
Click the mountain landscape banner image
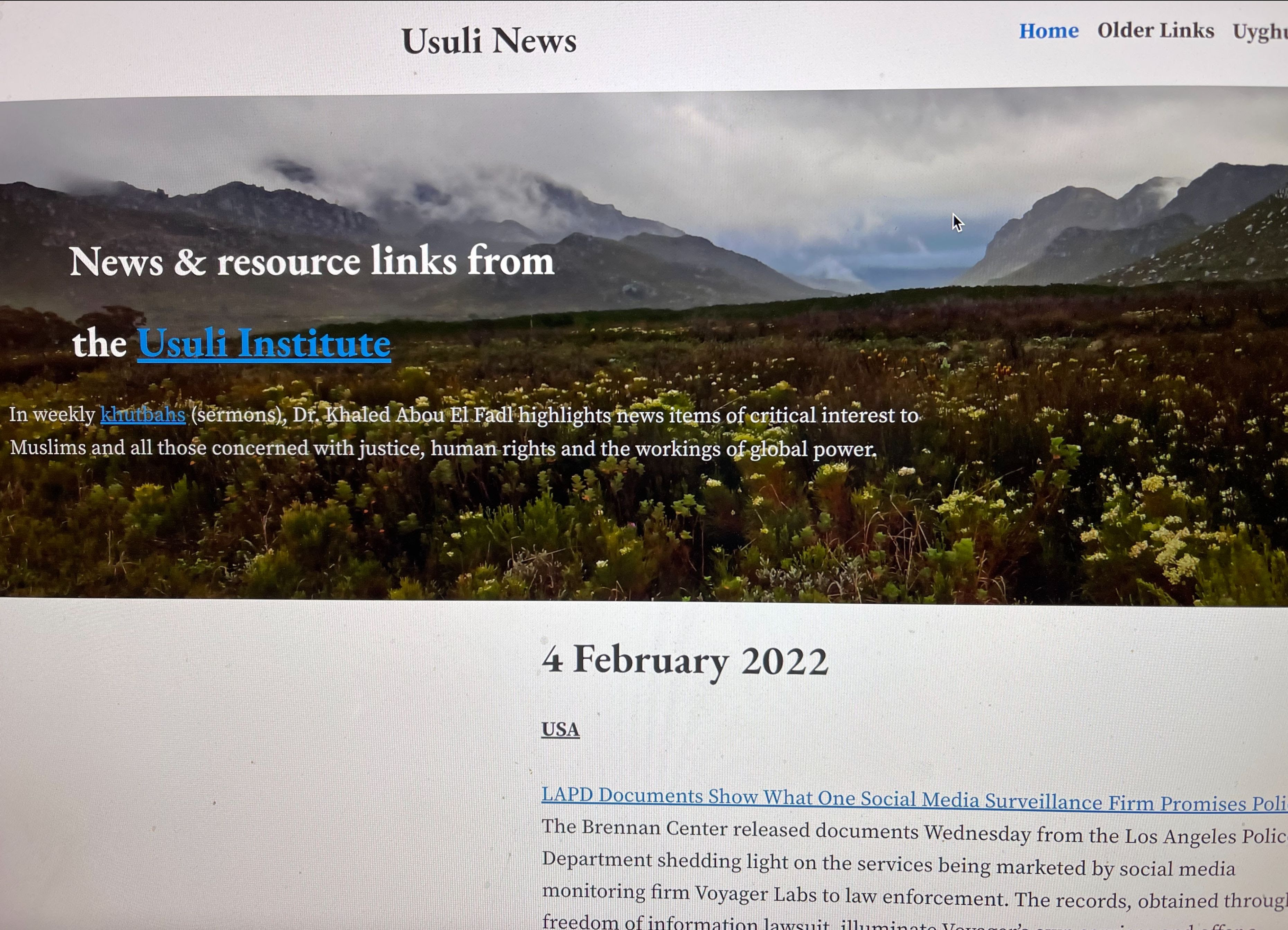pyautogui.click(x=644, y=346)
